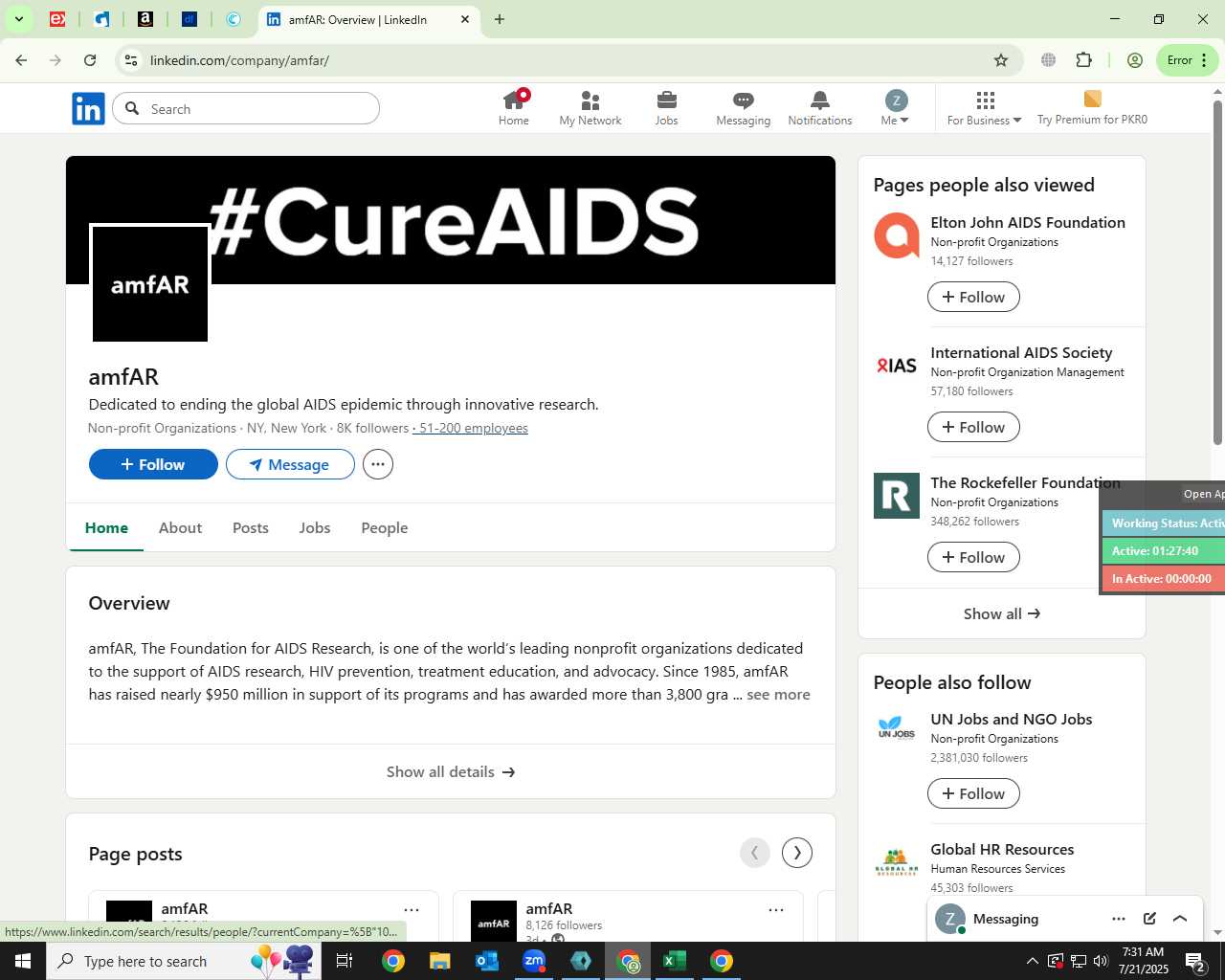Open LinkedIn home via logo
Screen dimensions: 1225x980
tap(88, 109)
